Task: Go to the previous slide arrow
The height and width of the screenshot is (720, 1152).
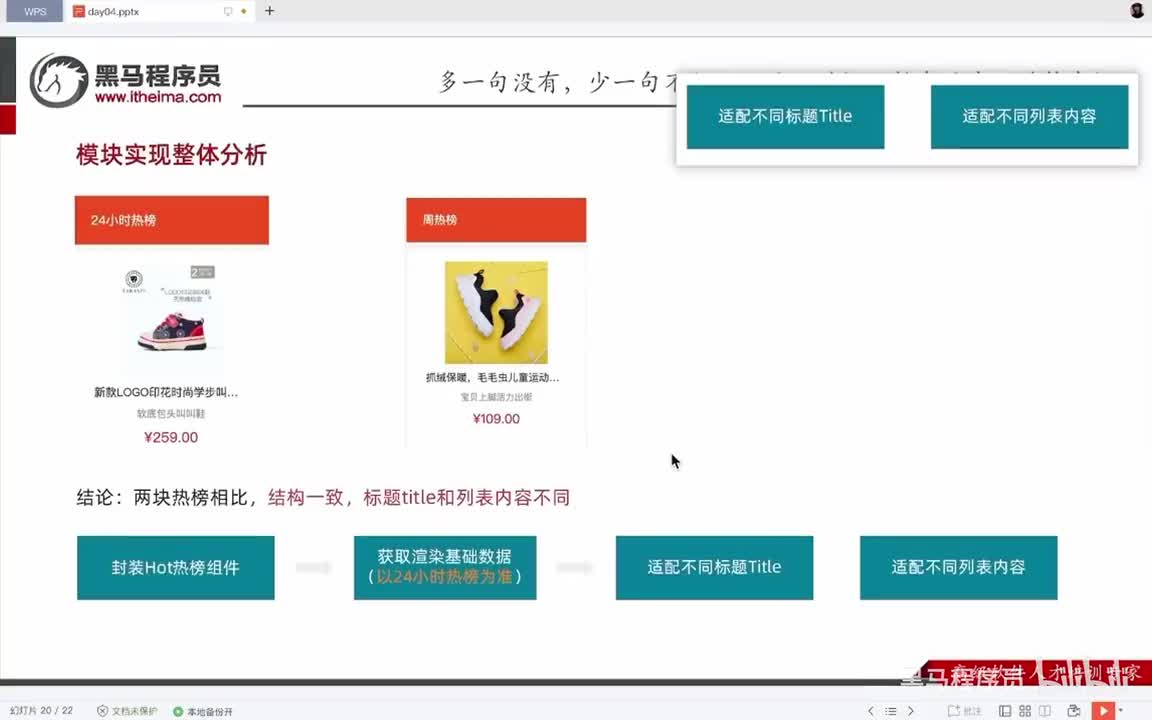Action: coord(871,710)
